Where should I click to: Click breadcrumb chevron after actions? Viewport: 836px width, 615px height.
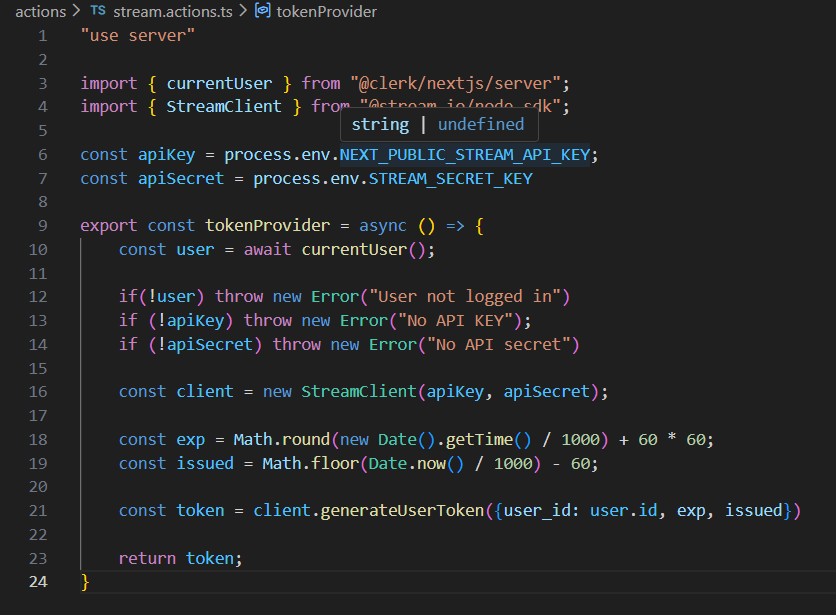(76, 12)
